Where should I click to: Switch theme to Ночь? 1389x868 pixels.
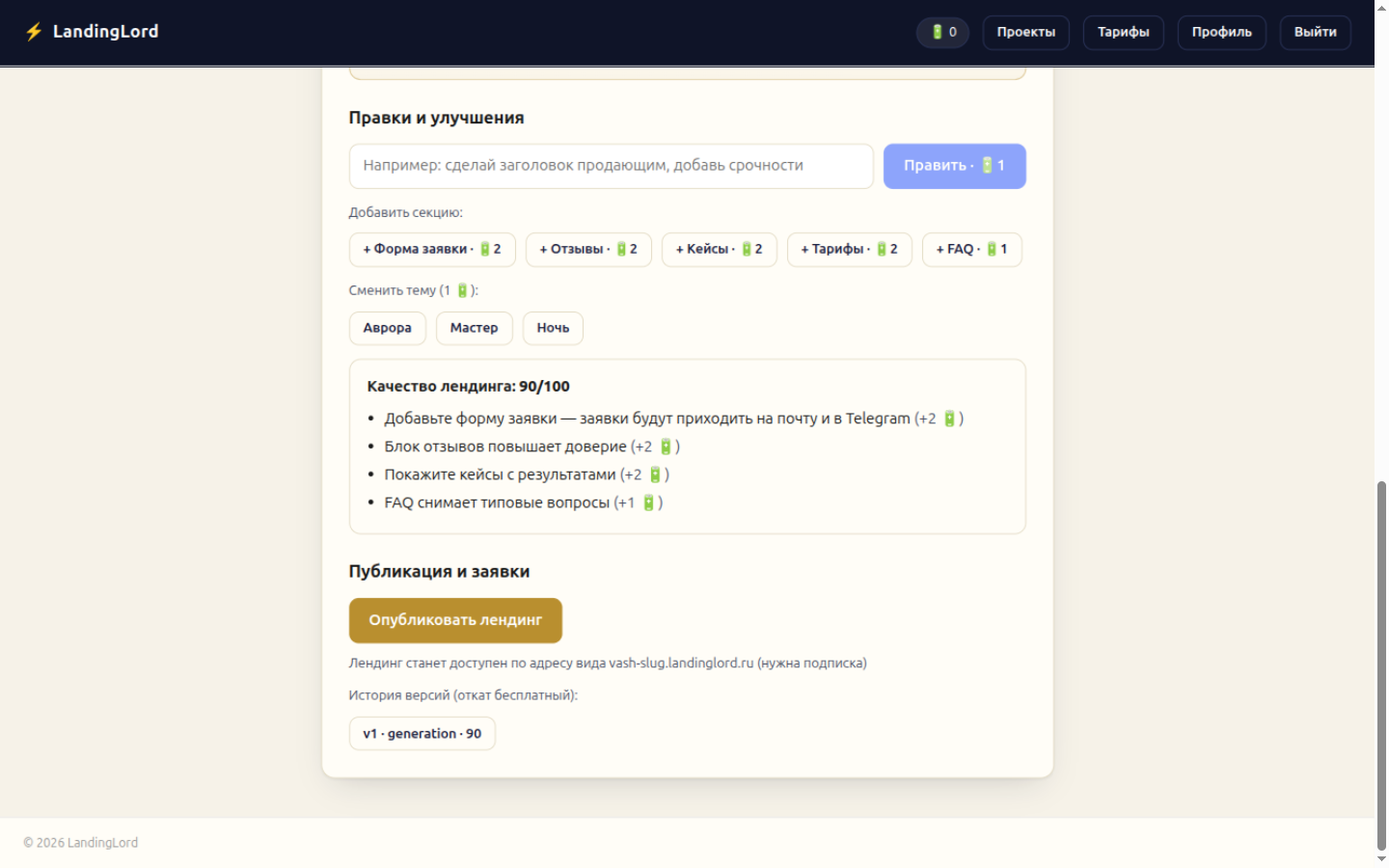pos(553,328)
